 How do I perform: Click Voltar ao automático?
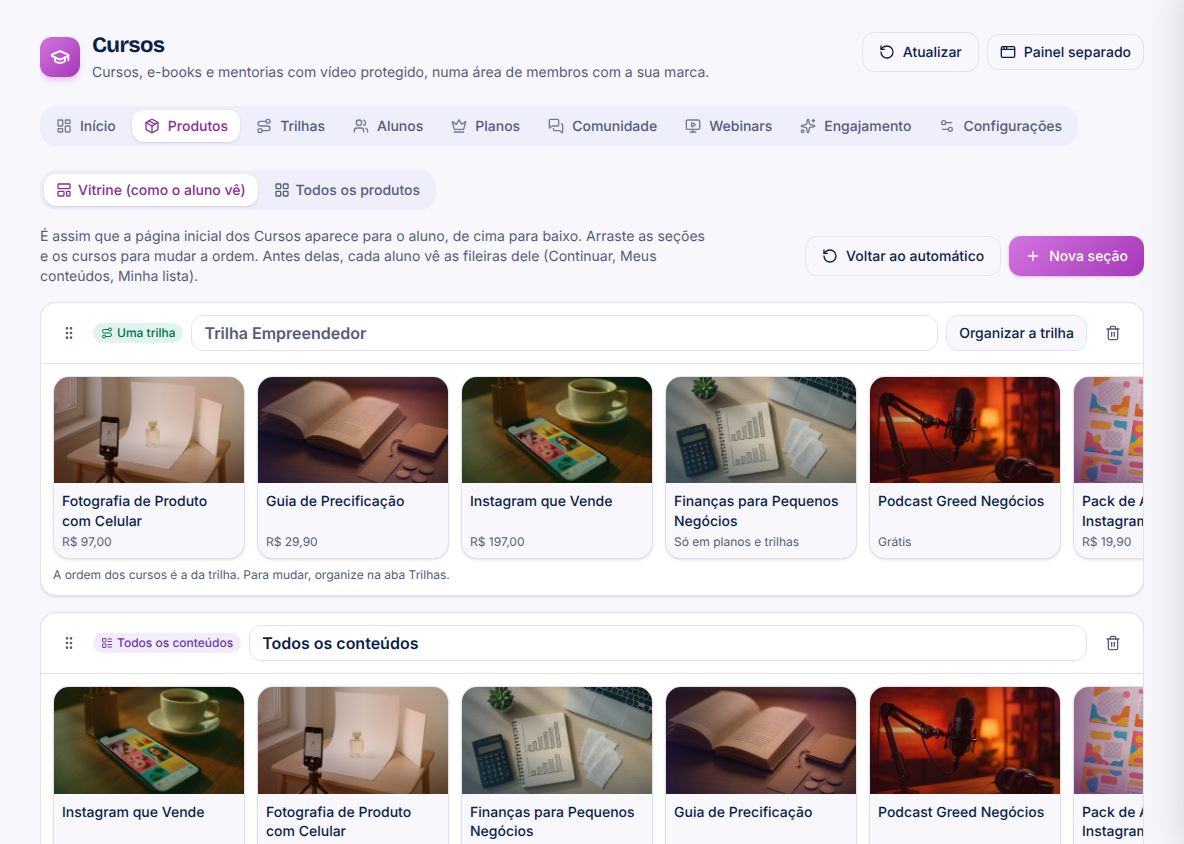903,256
